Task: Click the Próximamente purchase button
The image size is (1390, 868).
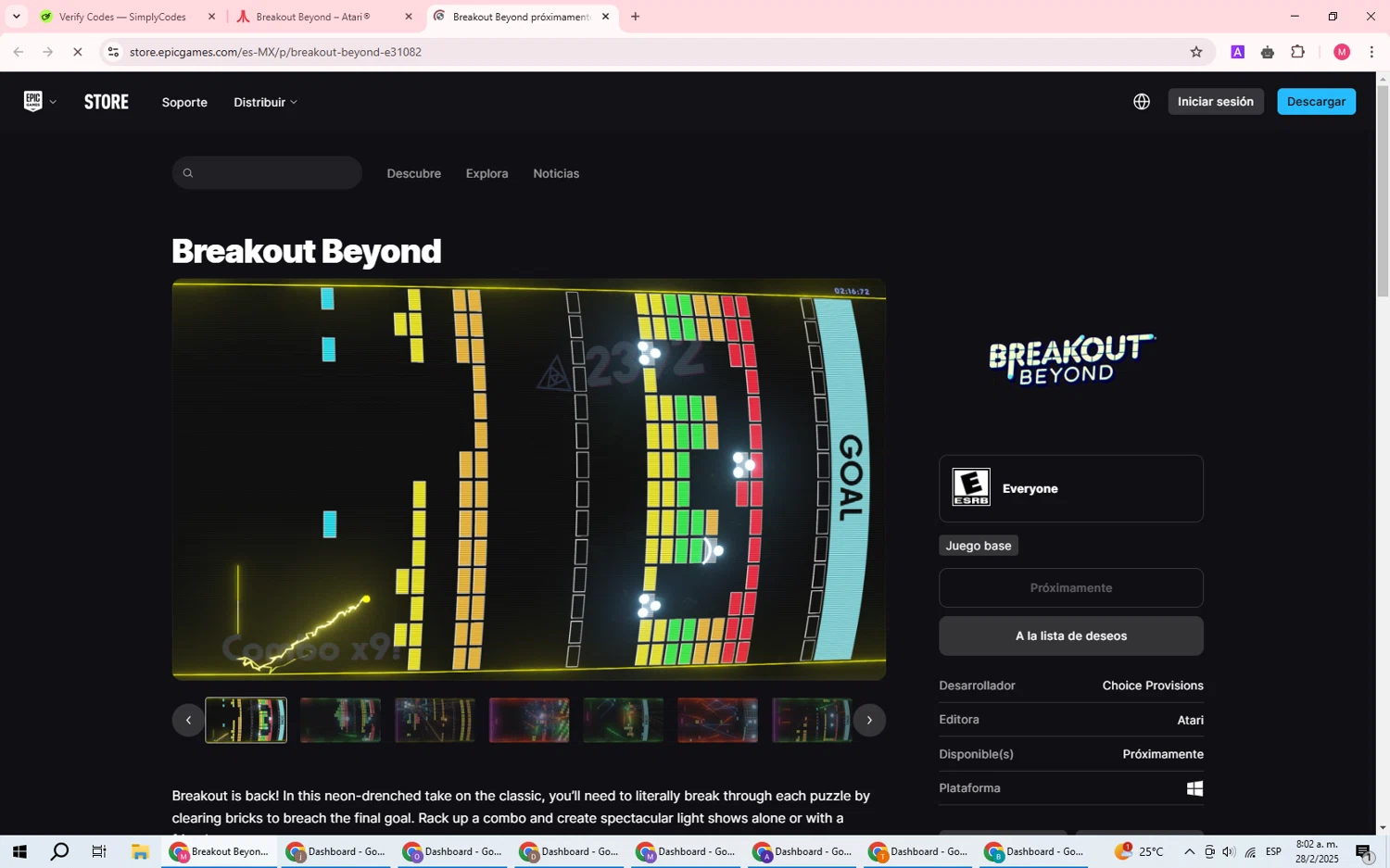Action: 1071,587
